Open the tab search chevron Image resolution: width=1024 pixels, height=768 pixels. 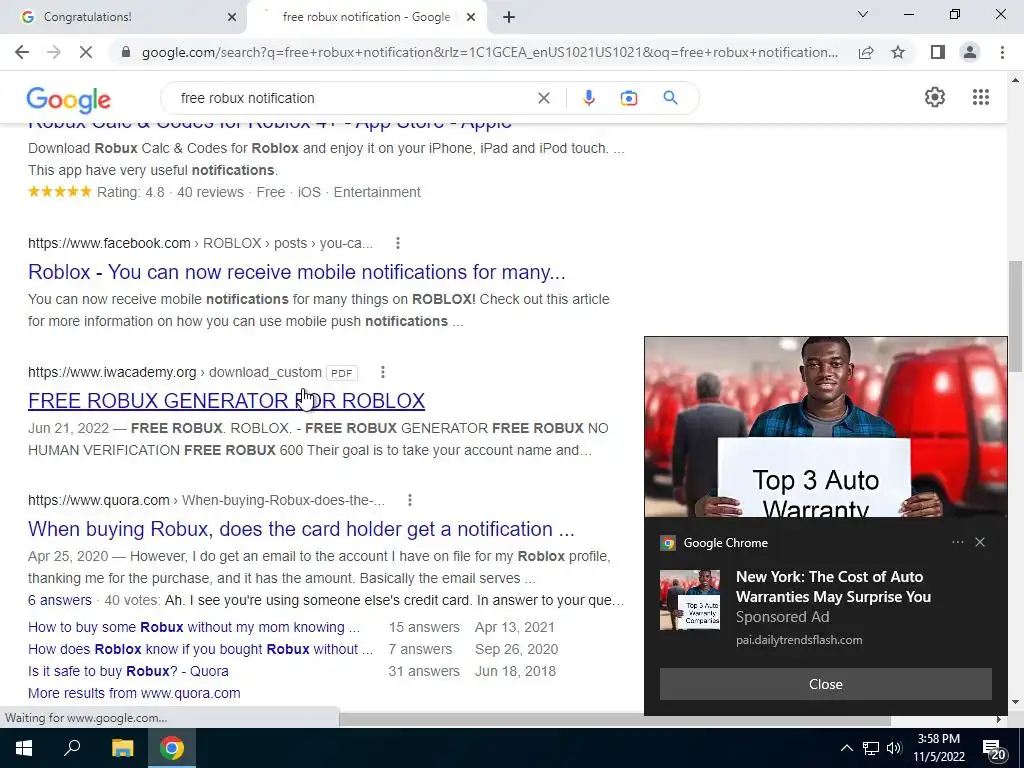tap(863, 14)
